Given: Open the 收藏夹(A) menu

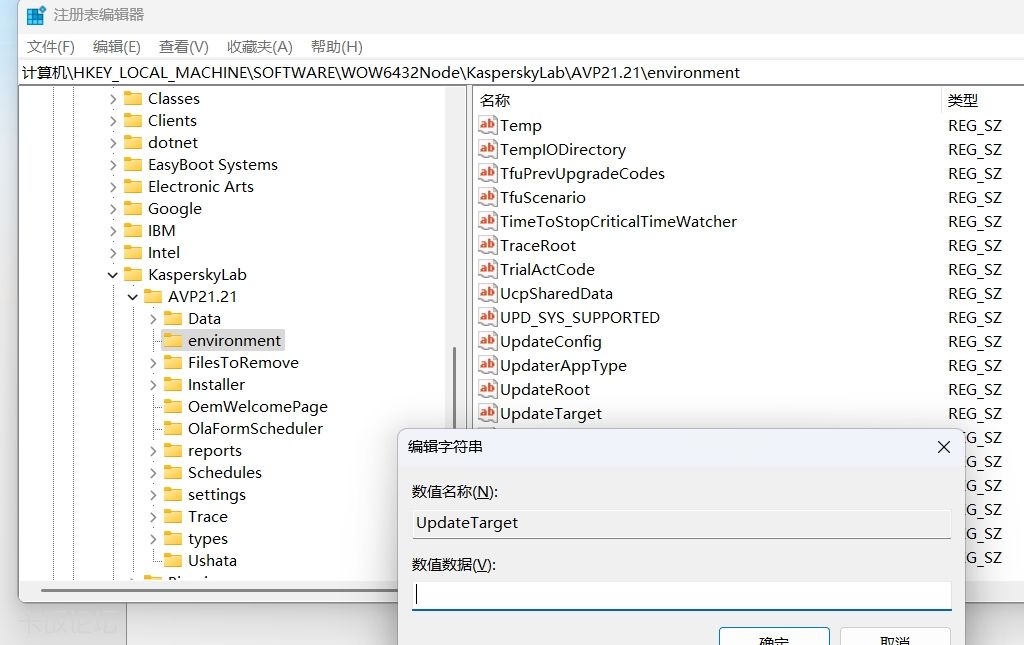Looking at the screenshot, I should pos(260,47).
